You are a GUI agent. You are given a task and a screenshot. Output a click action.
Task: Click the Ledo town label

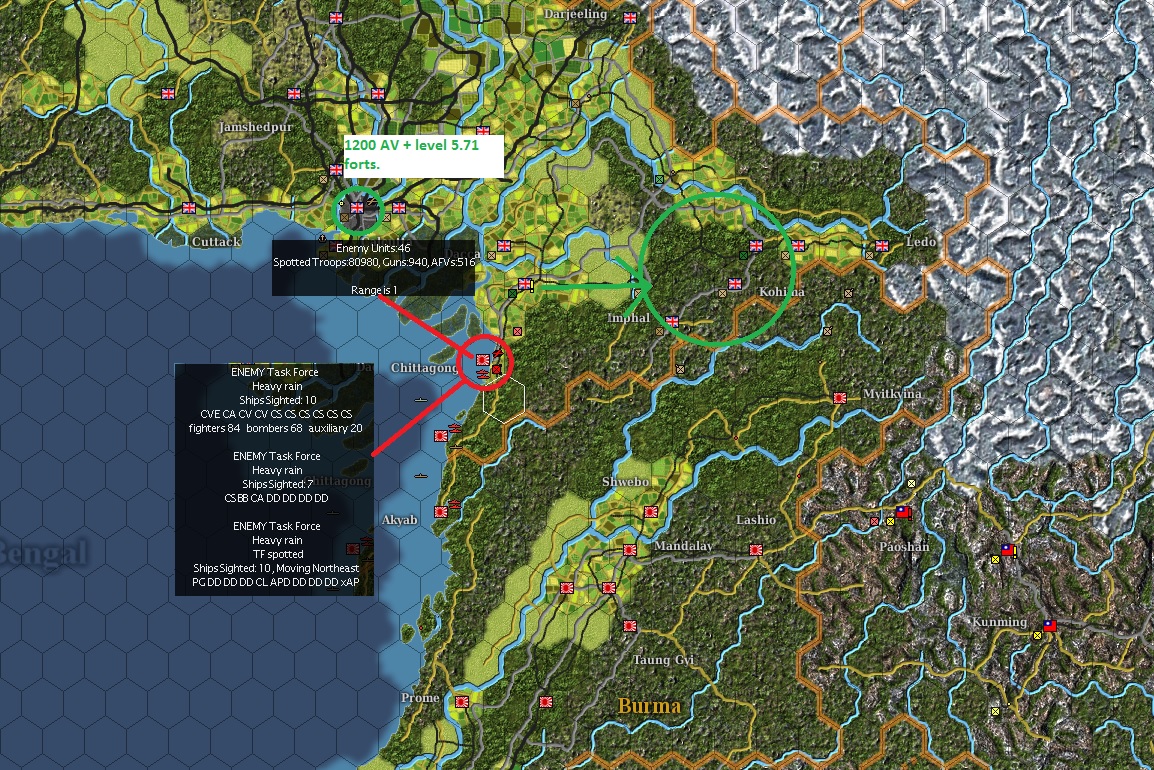tap(921, 241)
